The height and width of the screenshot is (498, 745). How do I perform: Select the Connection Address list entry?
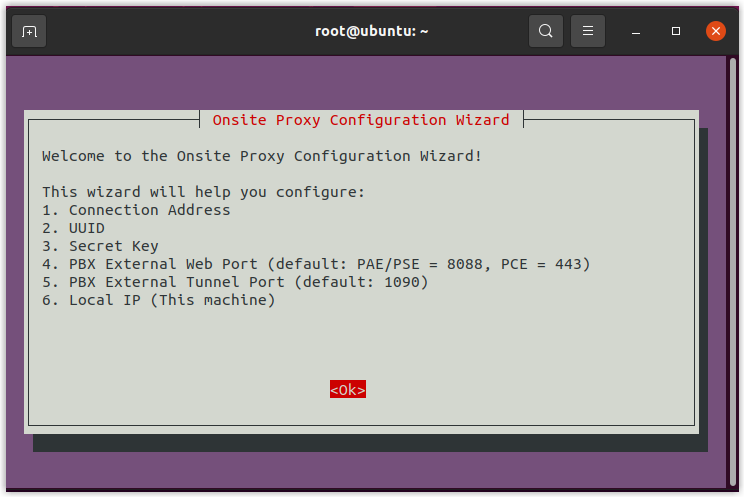[136, 210]
